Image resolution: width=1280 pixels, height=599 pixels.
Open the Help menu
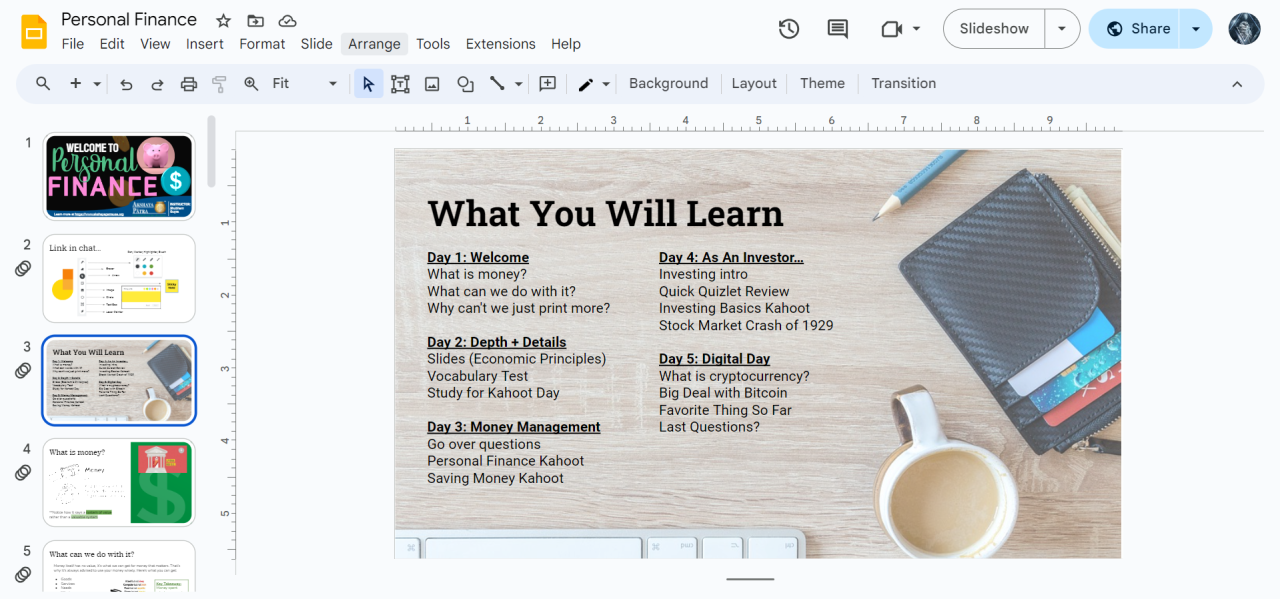click(566, 44)
